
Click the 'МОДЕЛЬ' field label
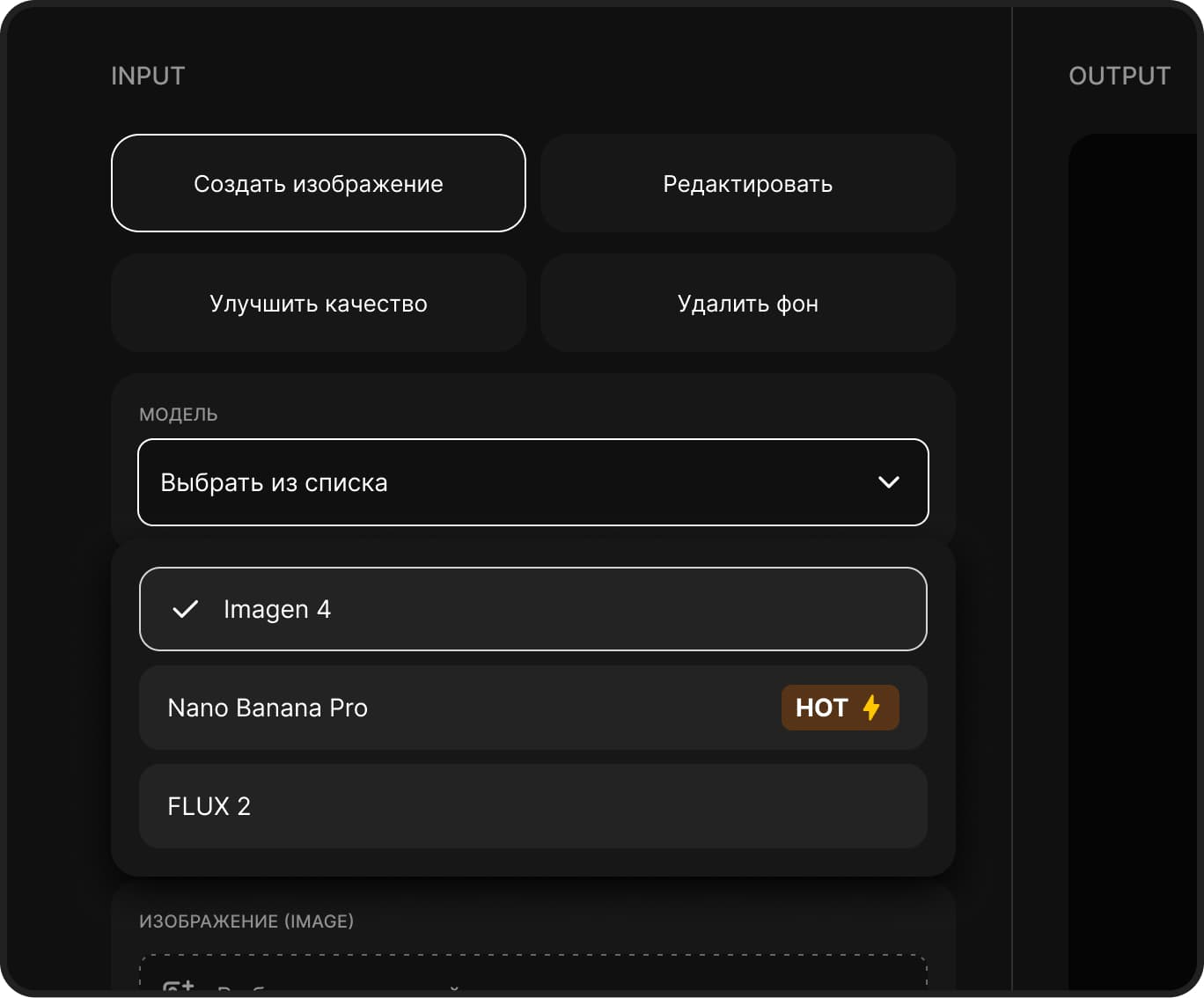179,415
